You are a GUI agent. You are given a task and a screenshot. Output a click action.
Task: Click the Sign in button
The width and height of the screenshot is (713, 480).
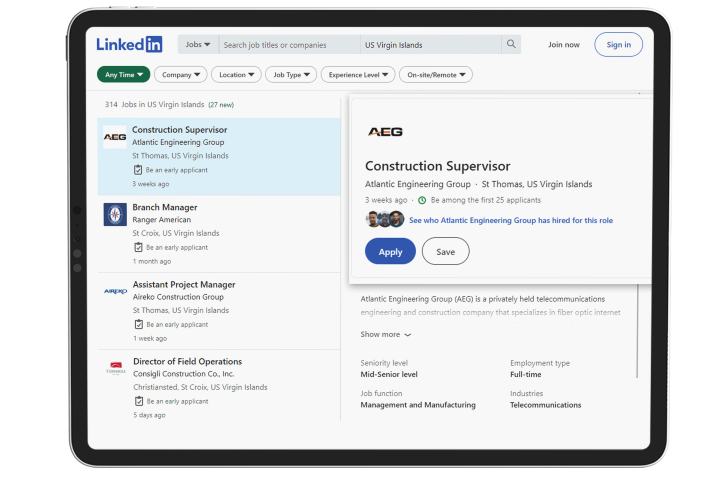pyautogui.click(x=618, y=45)
